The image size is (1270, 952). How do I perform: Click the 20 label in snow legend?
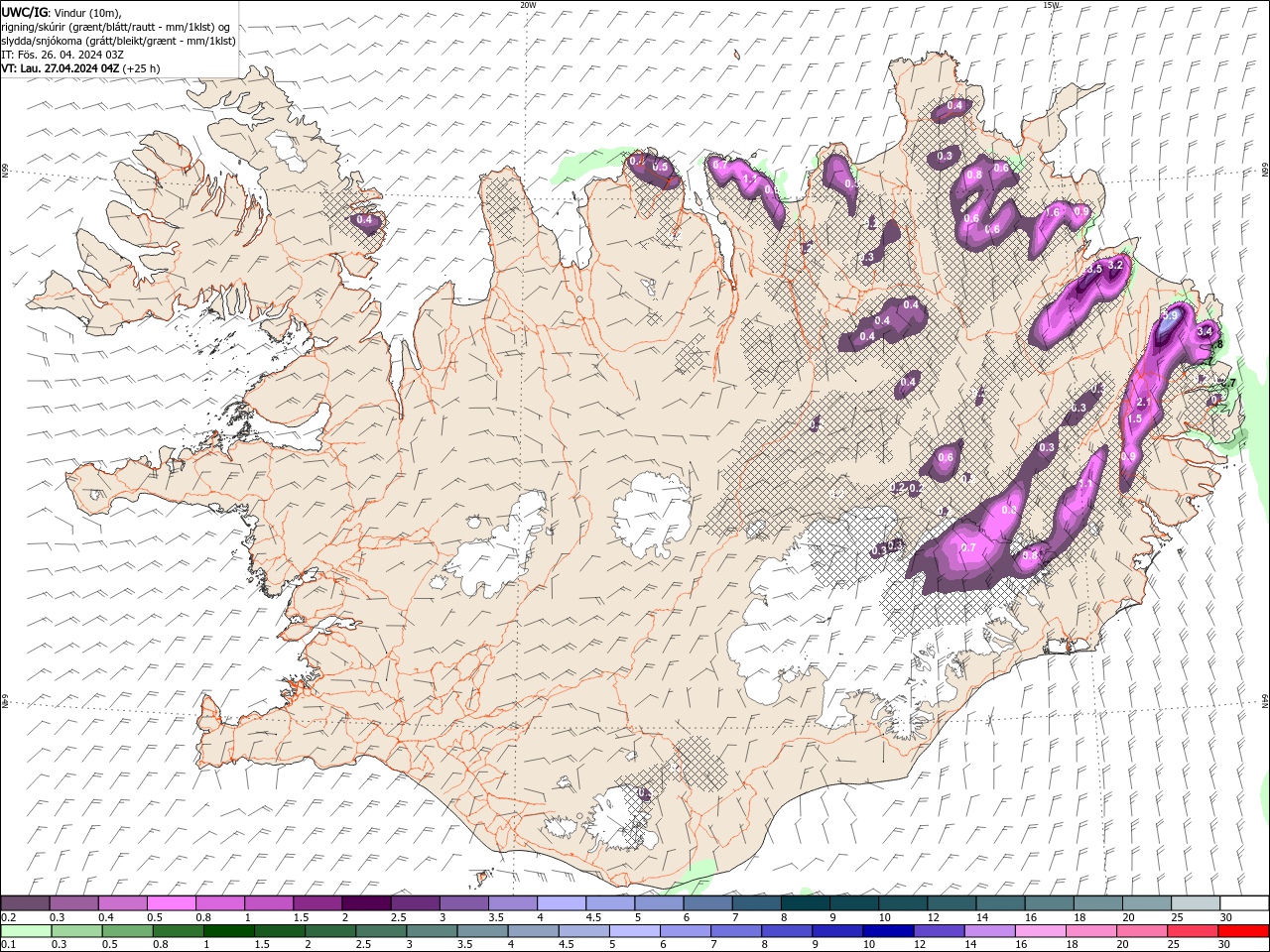(1128, 917)
